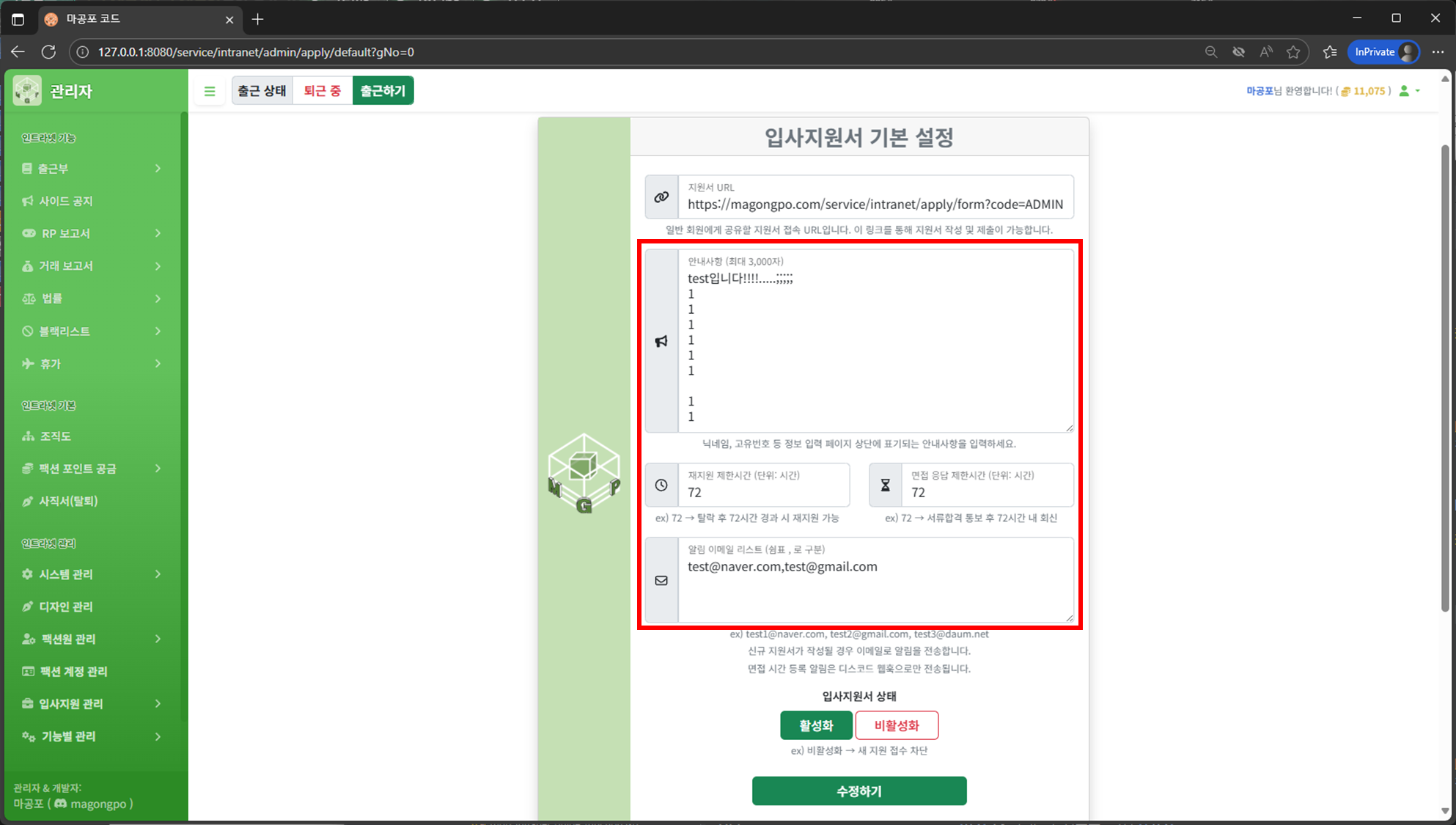Click the 안내사항 textarea
Image resolution: width=1456 pixels, height=825 pixels.
tap(875, 341)
